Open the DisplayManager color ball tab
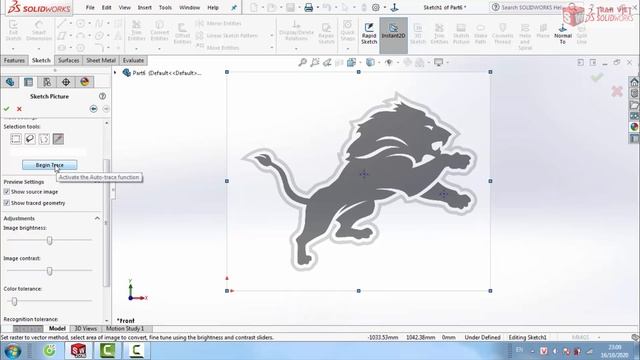 coord(84,82)
